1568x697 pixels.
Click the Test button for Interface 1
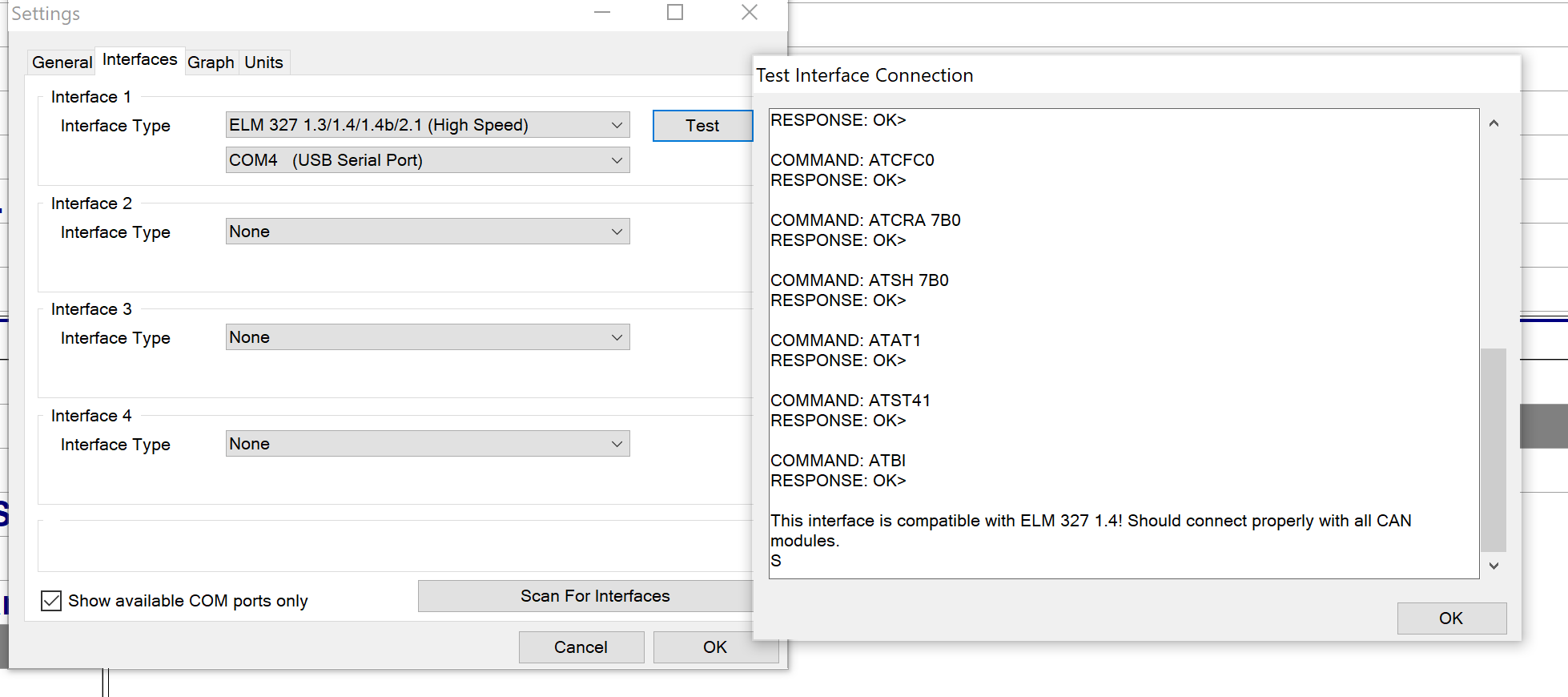pyautogui.click(x=702, y=126)
